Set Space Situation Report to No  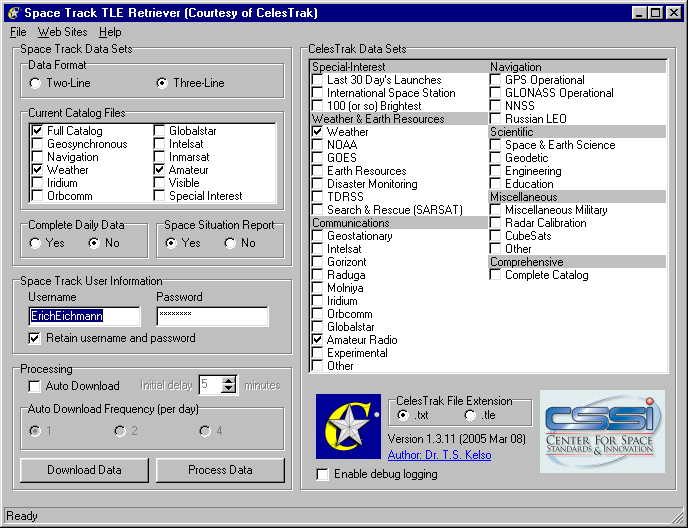click(x=231, y=243)
